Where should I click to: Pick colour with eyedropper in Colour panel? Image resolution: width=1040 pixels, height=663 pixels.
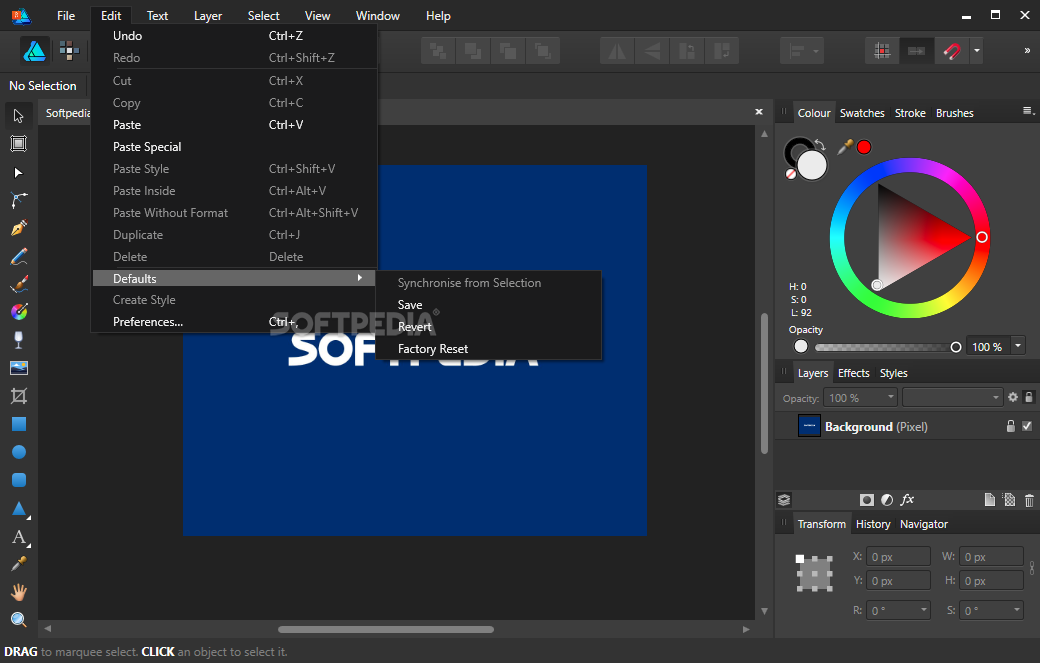pos(844,147)
